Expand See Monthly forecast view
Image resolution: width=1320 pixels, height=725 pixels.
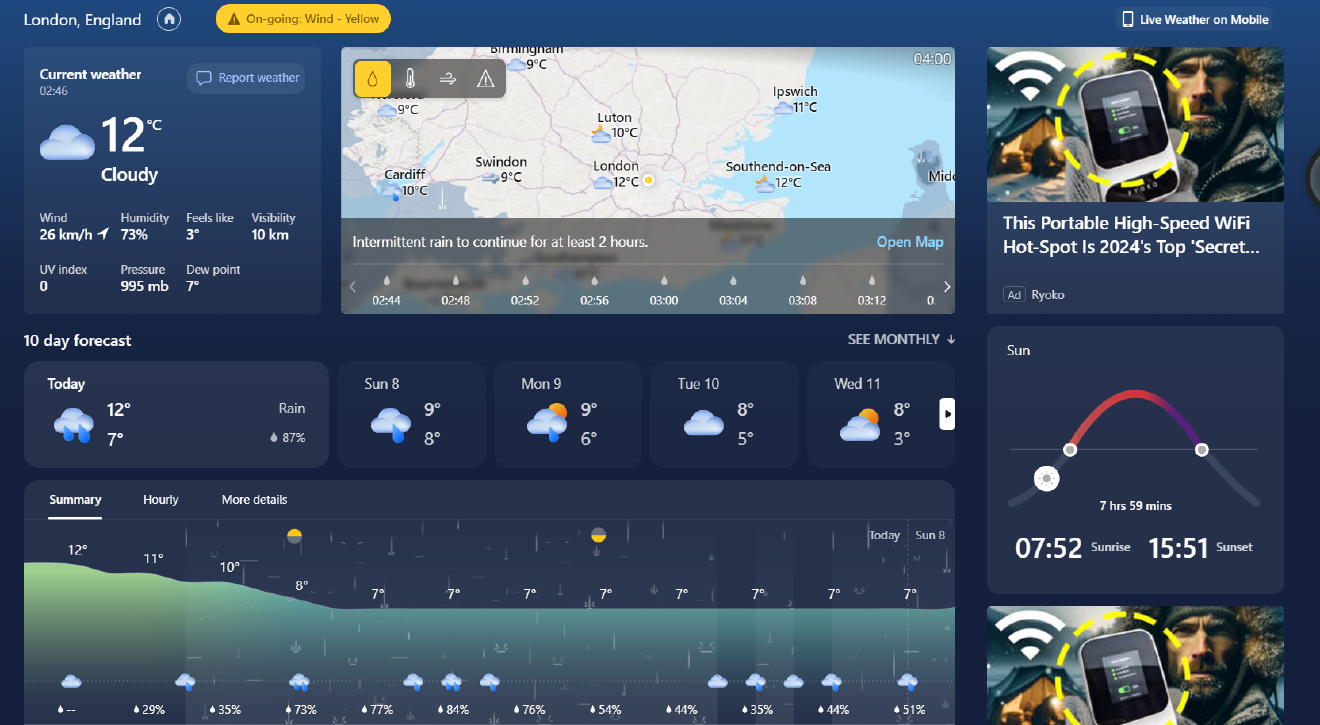899,339
